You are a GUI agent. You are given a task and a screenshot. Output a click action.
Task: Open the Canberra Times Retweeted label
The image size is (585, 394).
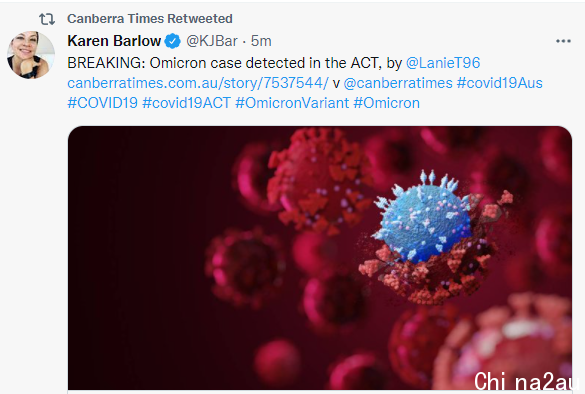[150, 19]
